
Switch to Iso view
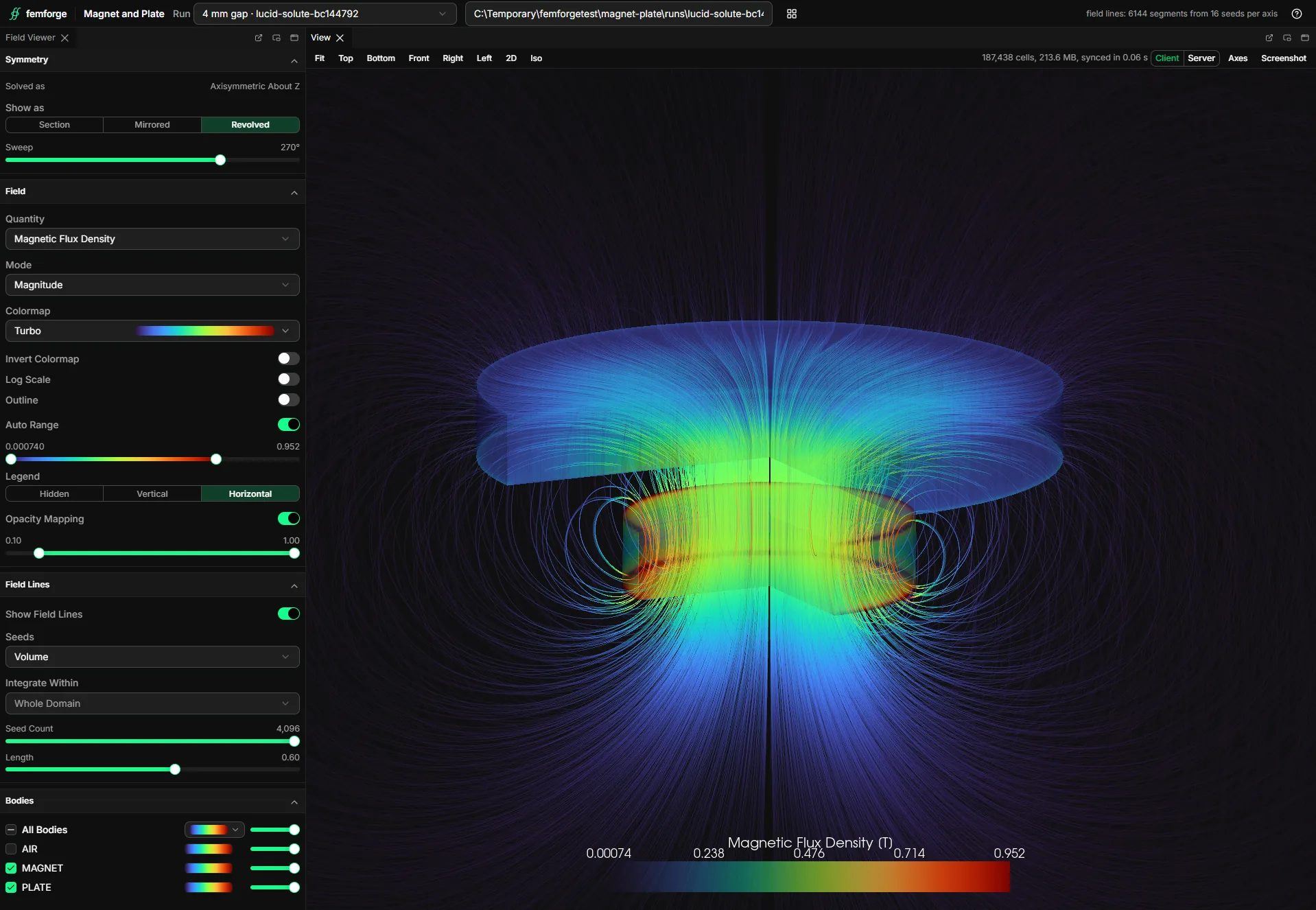point(537,58)
